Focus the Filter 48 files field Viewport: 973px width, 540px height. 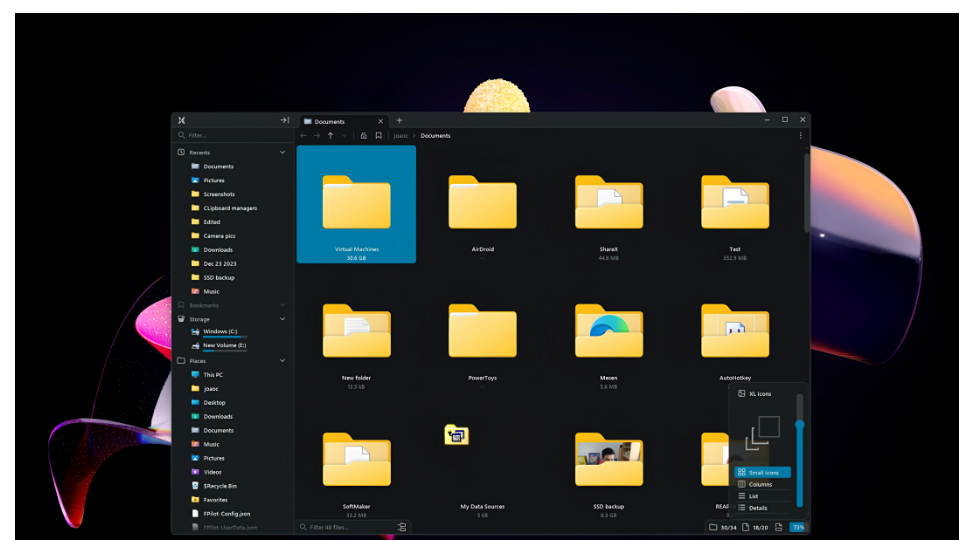click(348, 527)
